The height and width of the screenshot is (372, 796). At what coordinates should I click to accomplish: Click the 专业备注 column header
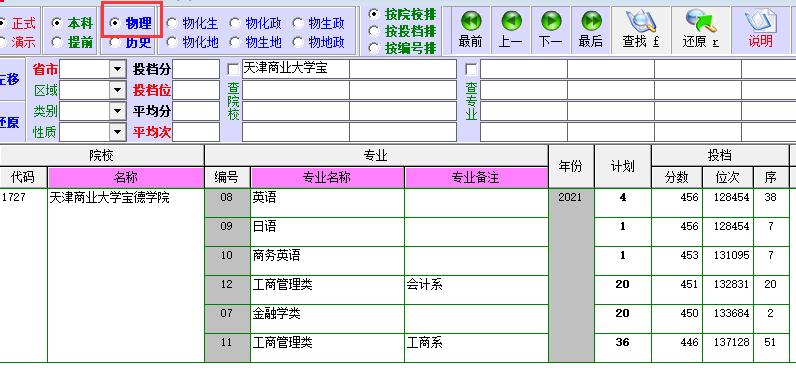(476, 177)
